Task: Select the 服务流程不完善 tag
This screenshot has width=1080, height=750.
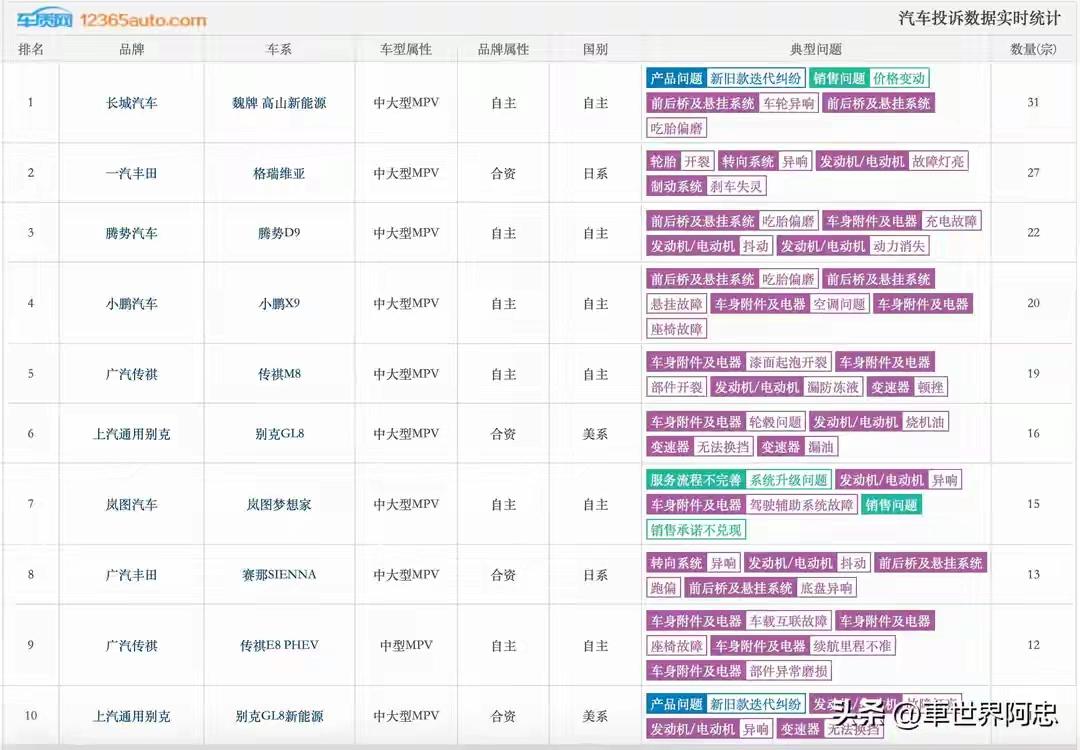Action: pyautogui.click(x=696, y=479)
